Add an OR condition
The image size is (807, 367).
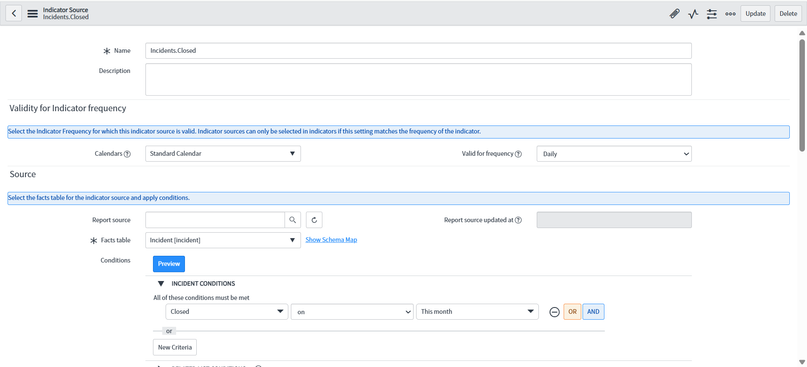572,312
